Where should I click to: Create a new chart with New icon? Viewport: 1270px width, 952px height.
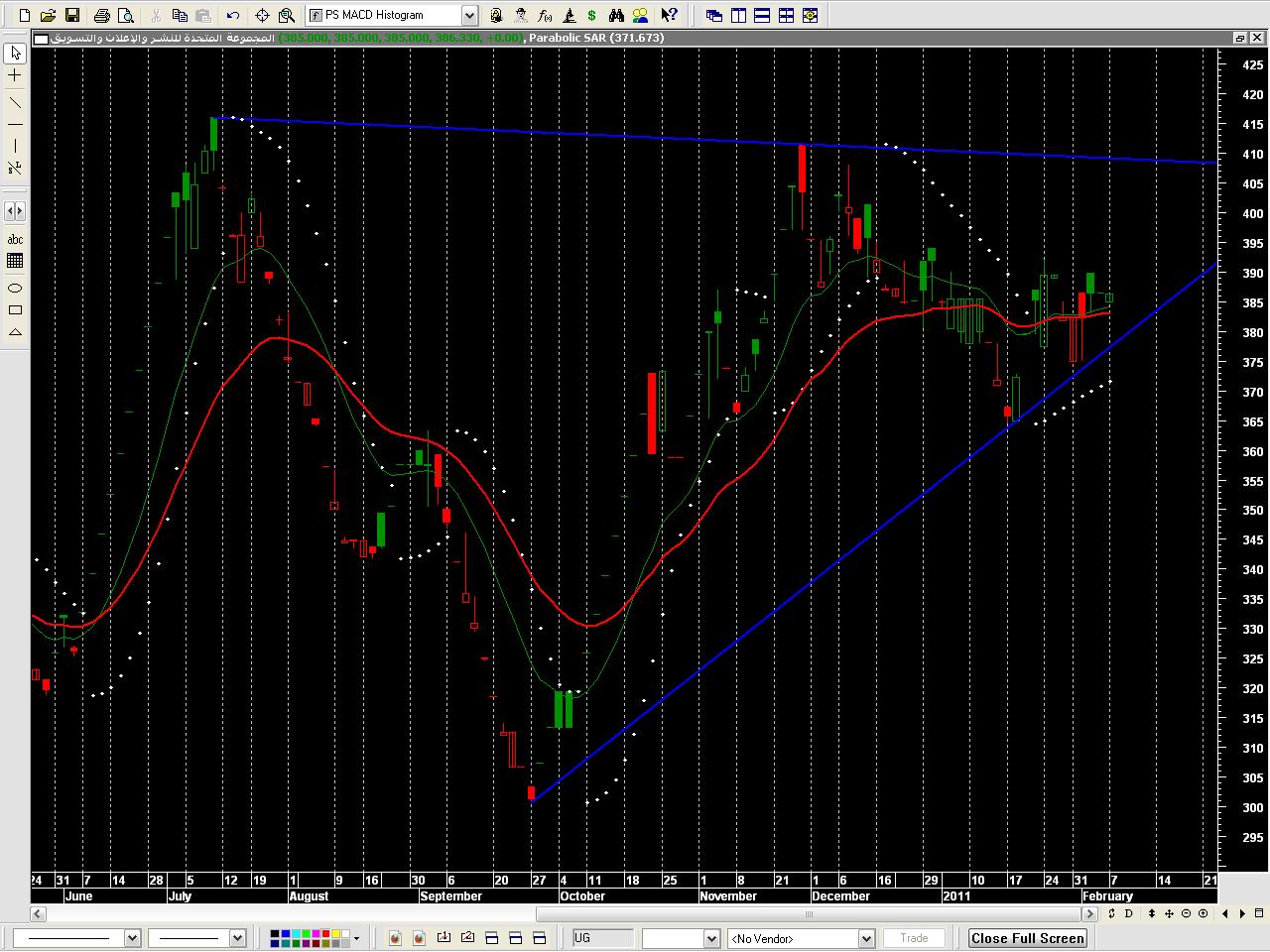click(x=25, y=15)
